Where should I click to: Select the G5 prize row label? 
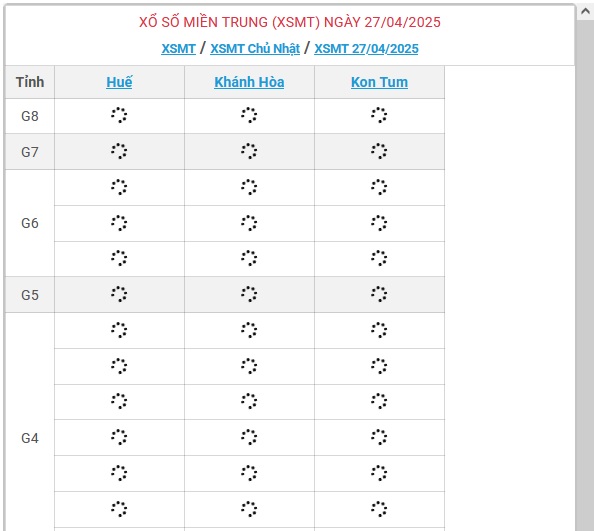[30, 295]
